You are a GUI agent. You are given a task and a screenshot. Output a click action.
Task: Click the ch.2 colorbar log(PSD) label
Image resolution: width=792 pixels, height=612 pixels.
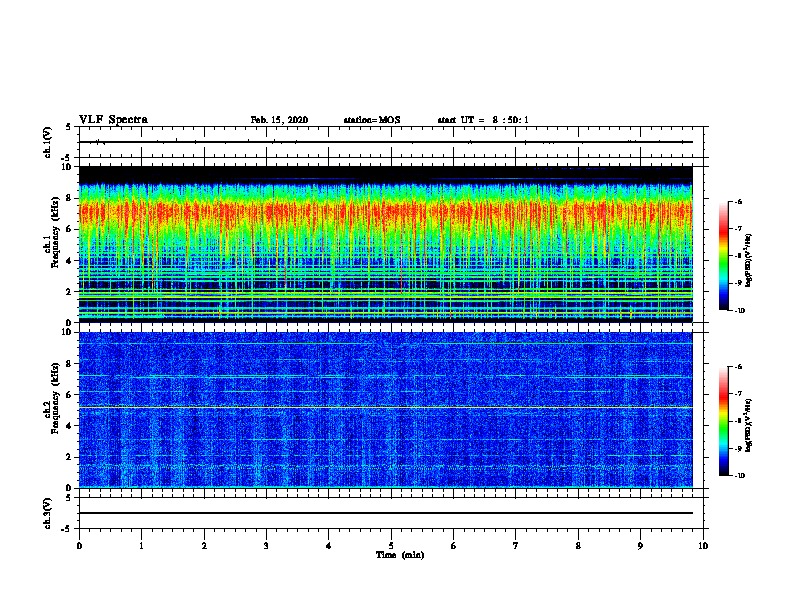click(749, 425)
